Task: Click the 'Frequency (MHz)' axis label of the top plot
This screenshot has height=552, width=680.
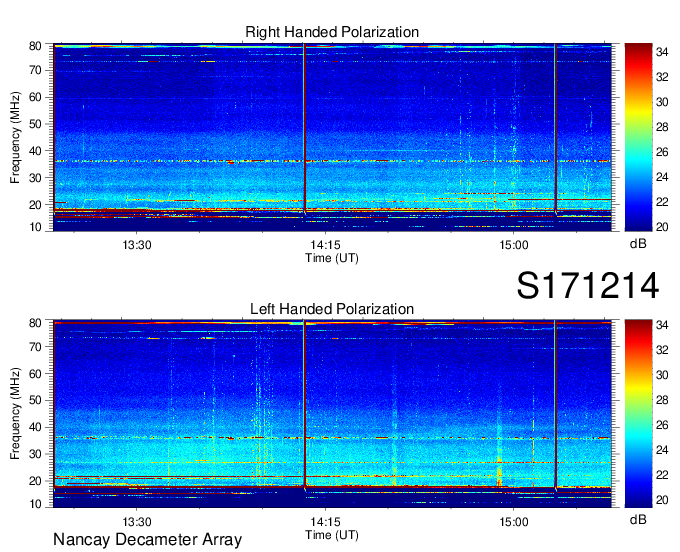Action: point(15,137)
